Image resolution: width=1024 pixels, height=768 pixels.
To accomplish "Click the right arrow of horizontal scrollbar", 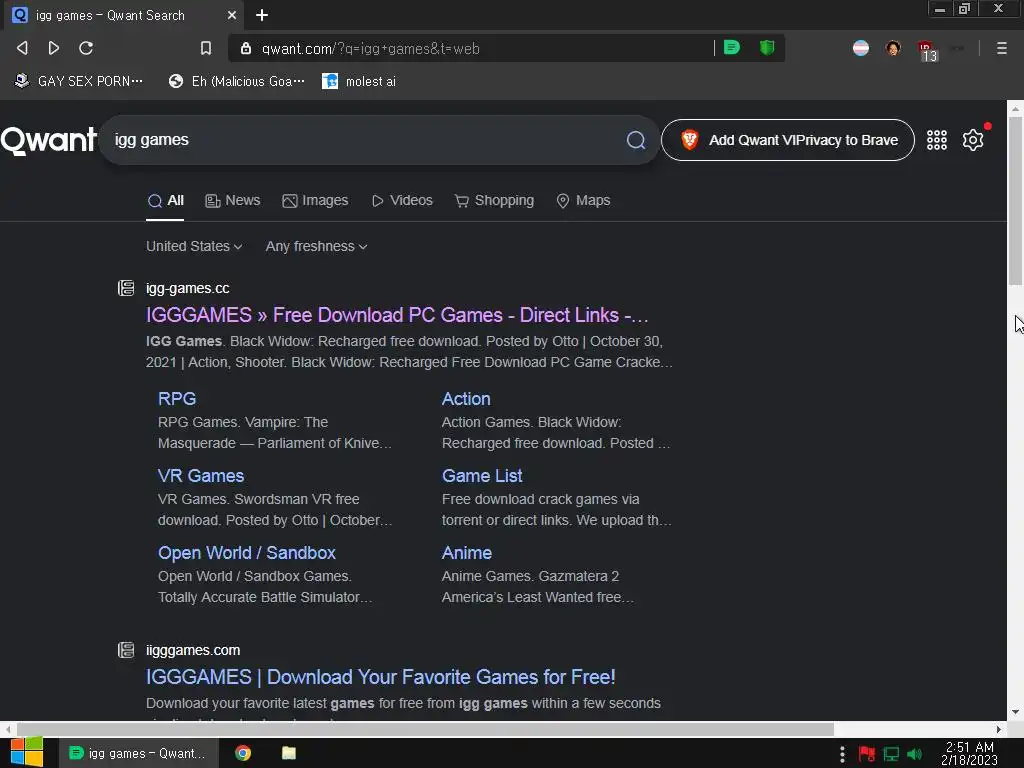I will click(x=999, y=729).
